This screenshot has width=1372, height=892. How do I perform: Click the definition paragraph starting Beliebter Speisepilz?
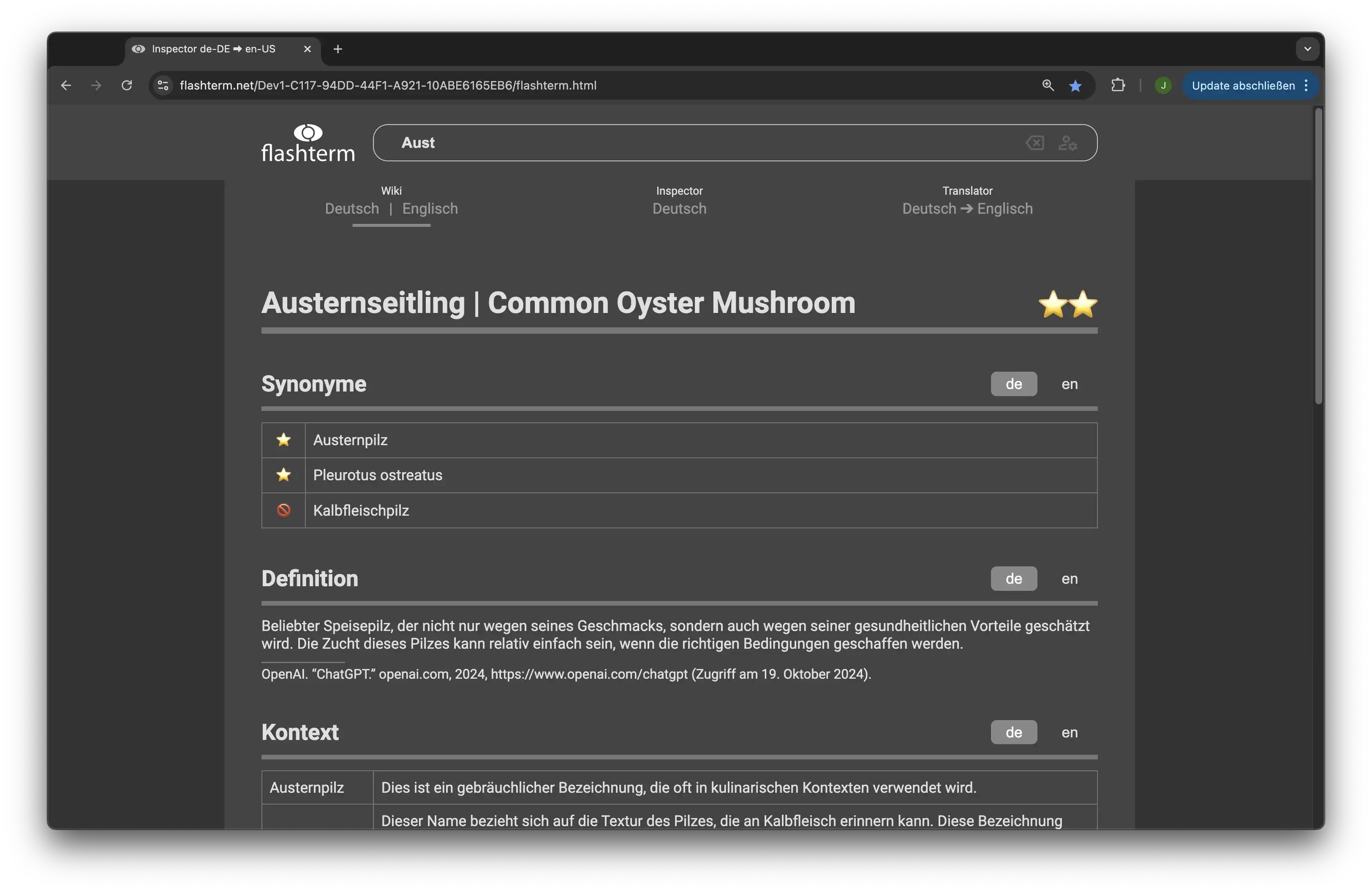click(x=675, y=635)
